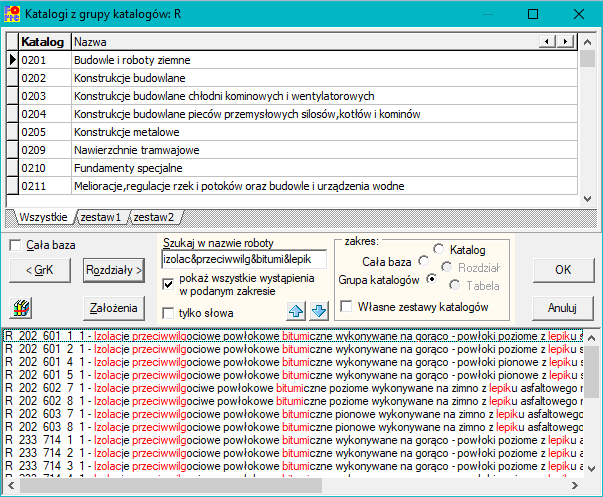
Task: Select the disabled Tabela radio button
Action: (455, 285)
